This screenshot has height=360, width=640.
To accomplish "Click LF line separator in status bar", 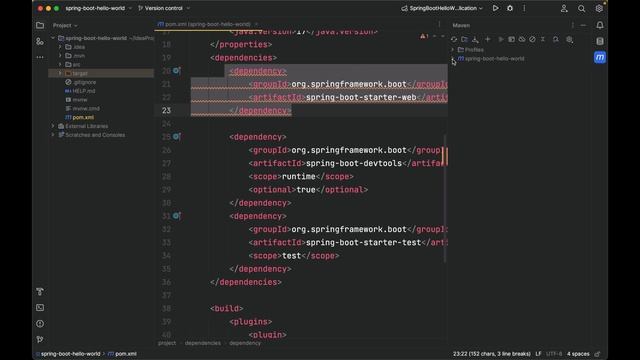I will (x=538, y=354).
